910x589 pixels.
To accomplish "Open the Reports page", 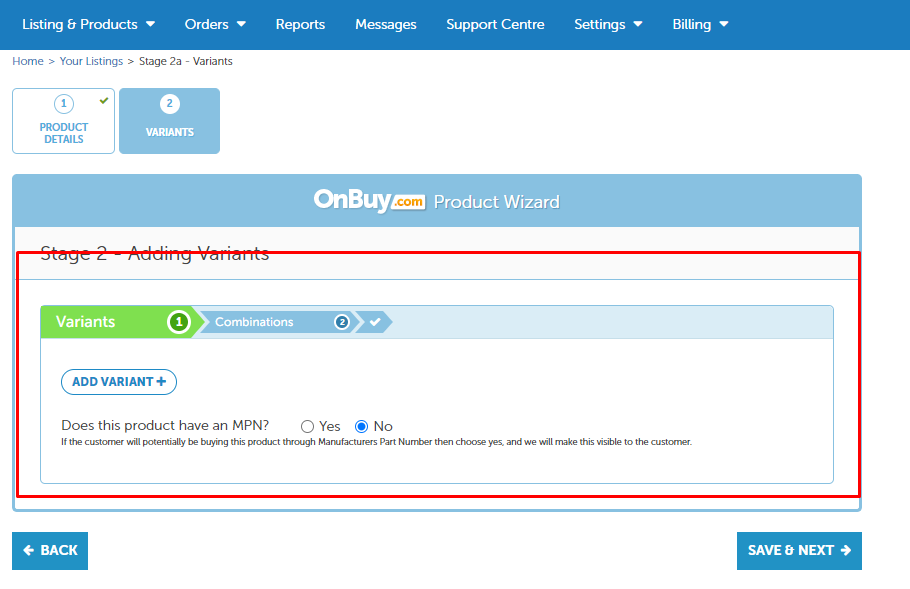I will point(300,24).
